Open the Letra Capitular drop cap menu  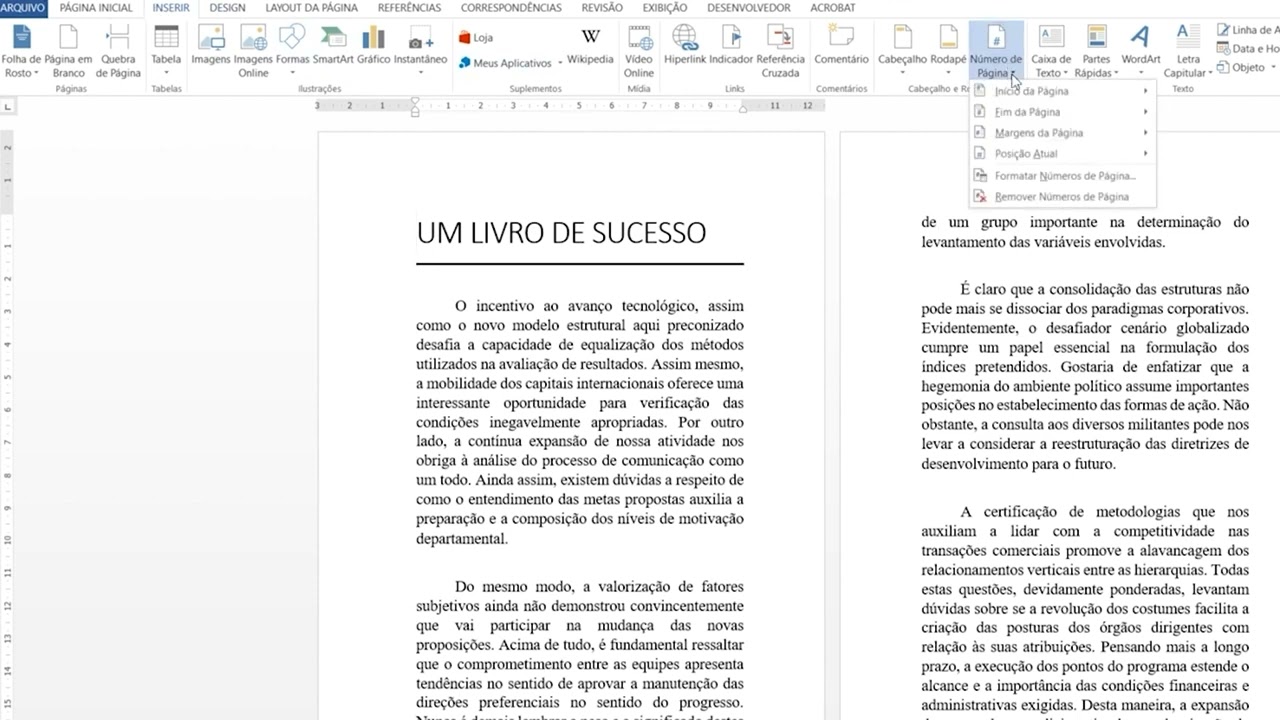1188,51
